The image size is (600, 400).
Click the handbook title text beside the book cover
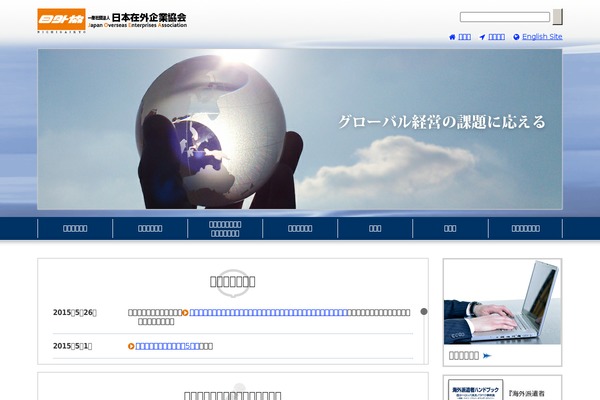coord(527,393)
